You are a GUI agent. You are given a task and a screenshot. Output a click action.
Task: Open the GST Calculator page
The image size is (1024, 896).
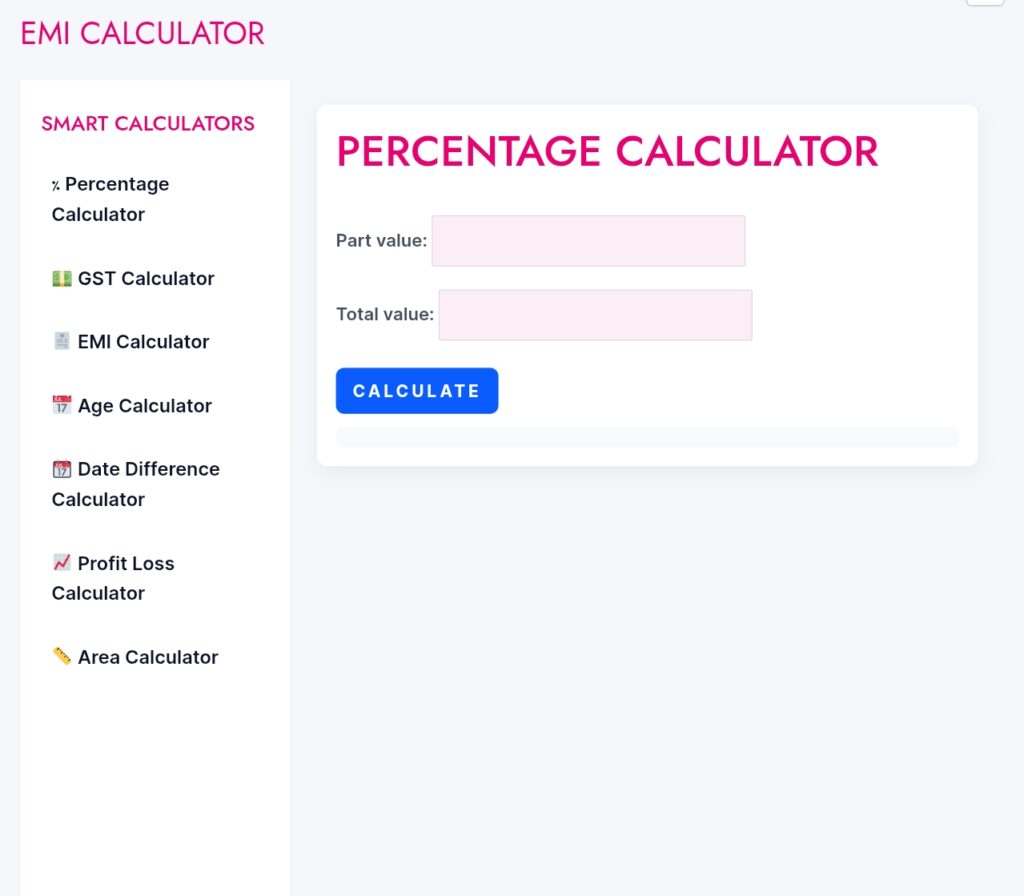[x=133, y=279]
